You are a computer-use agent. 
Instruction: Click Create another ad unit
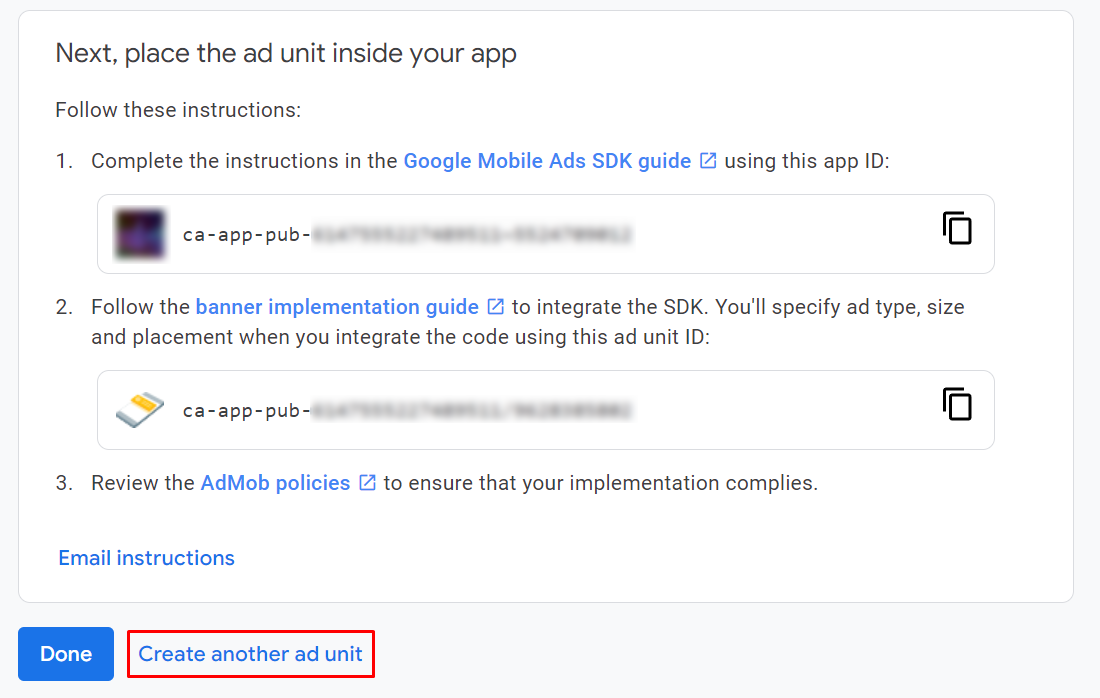pos(251,654)
